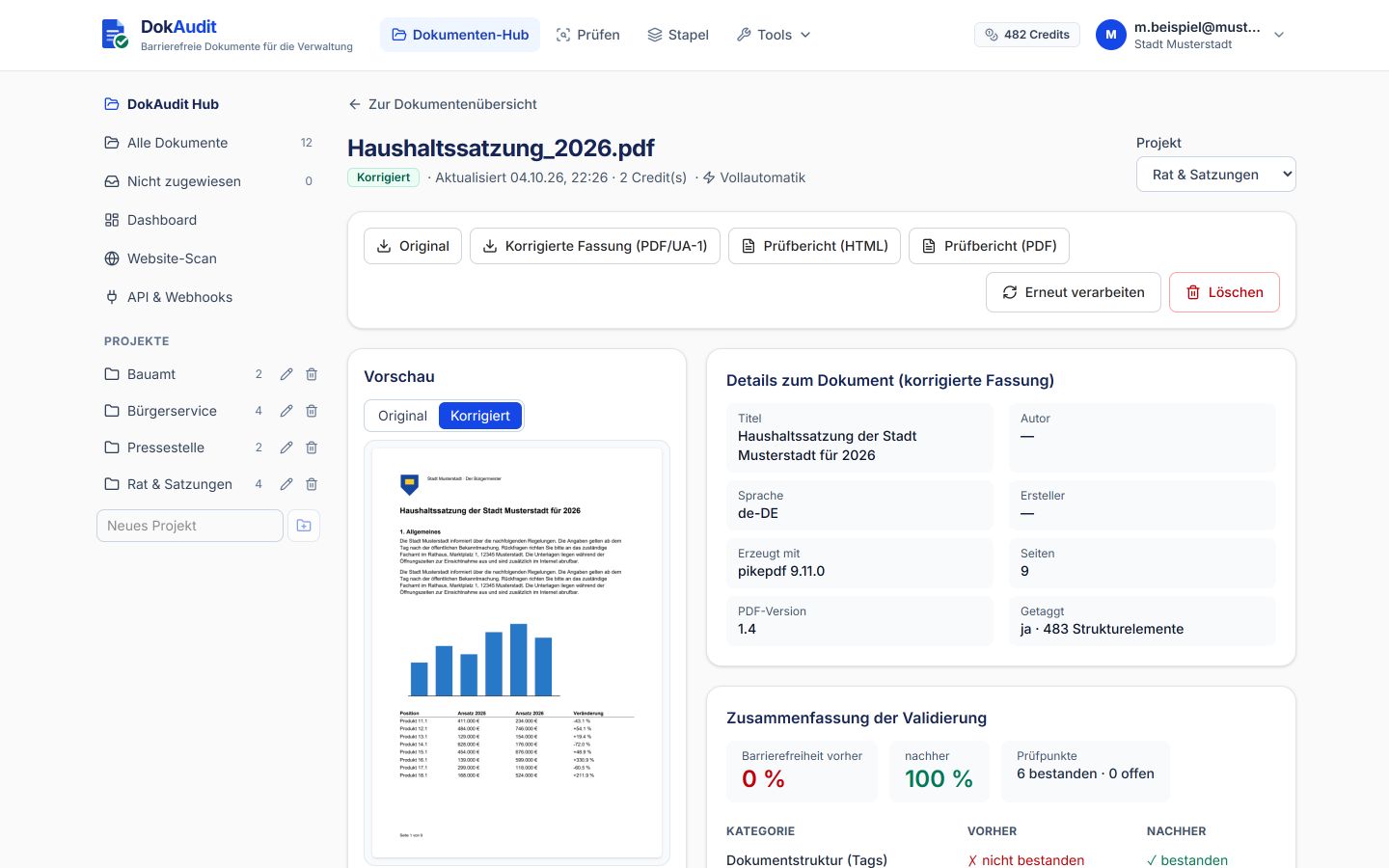Open Nicht zugewiesen documents list
The image size is (1389, 868).
pyautogui.click(x=208, y=181)
